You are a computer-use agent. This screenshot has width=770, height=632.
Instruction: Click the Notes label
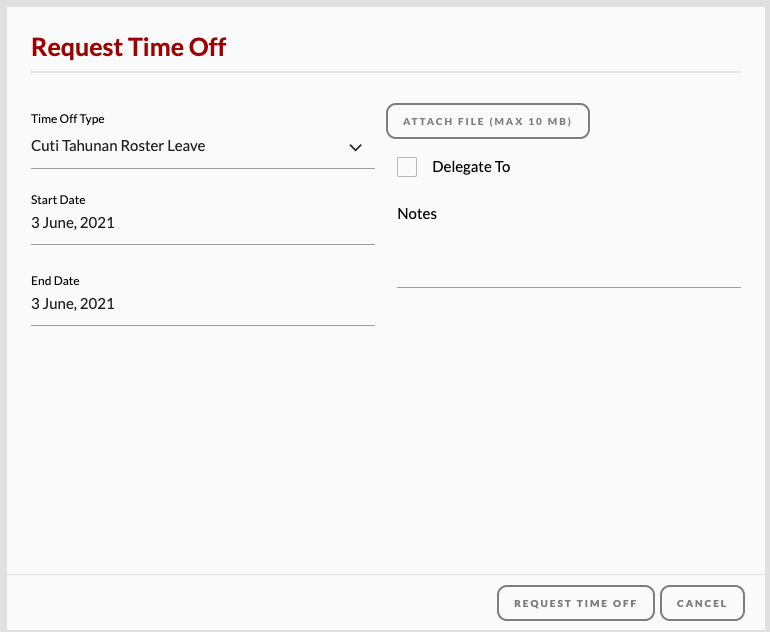[x=417, y=214]
